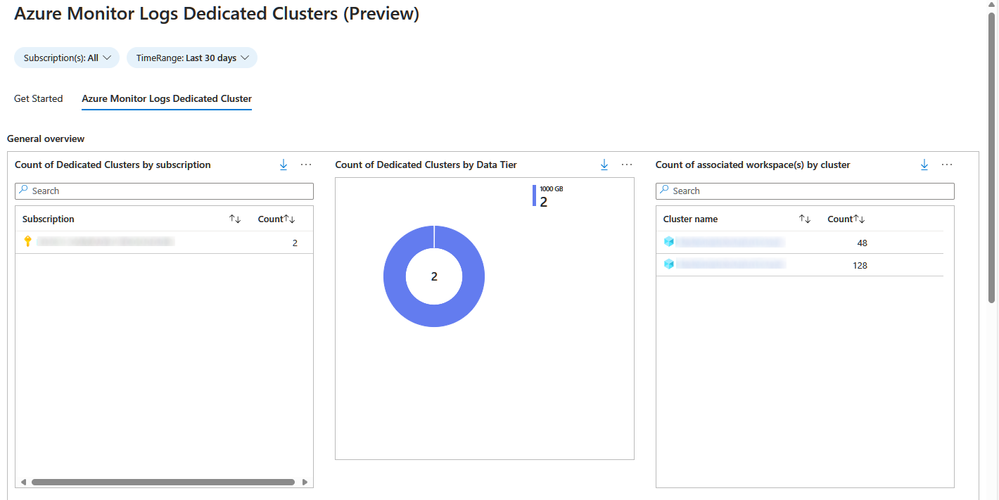Select Azure Monitor Logs Dedicated Cluster tab
Viewport: 999px width, 500px height.
pos(167,99)
